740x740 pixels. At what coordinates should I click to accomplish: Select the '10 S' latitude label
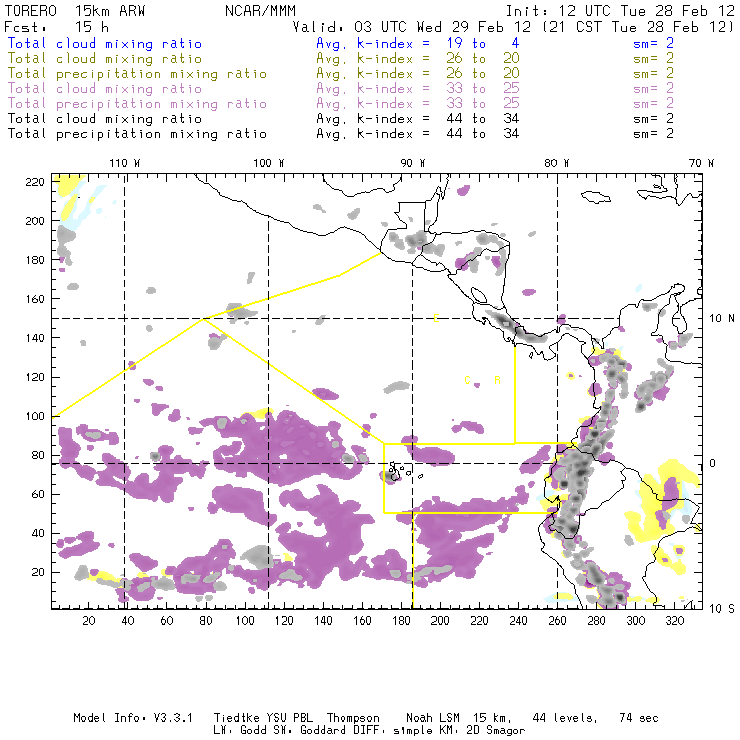(722, 609)
